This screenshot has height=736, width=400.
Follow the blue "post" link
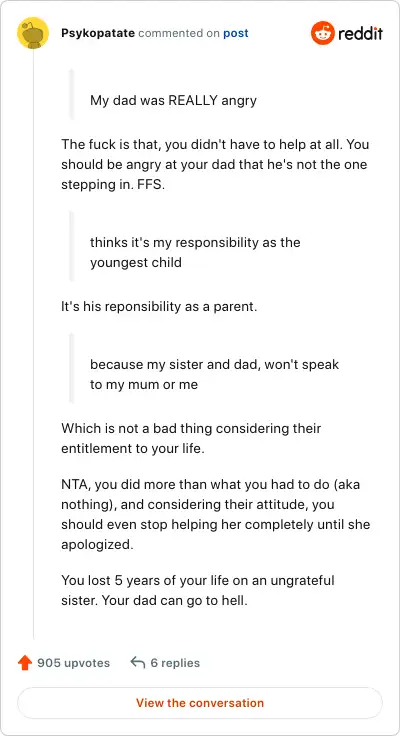(236, 33)
